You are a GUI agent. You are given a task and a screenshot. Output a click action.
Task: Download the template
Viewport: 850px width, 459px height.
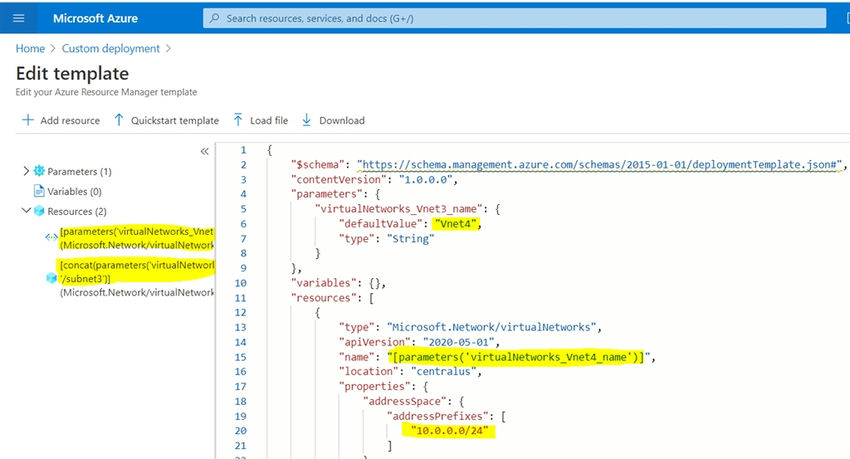pos(333,120)
